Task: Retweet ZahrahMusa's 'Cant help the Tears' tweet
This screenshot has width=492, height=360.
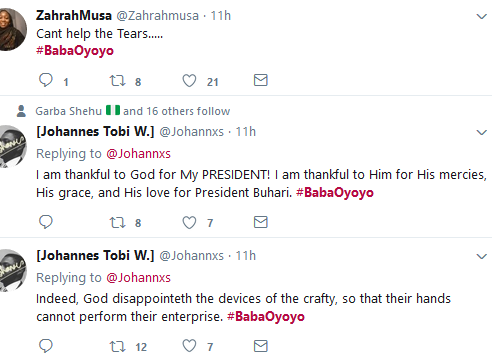Action: pos(117,81)
